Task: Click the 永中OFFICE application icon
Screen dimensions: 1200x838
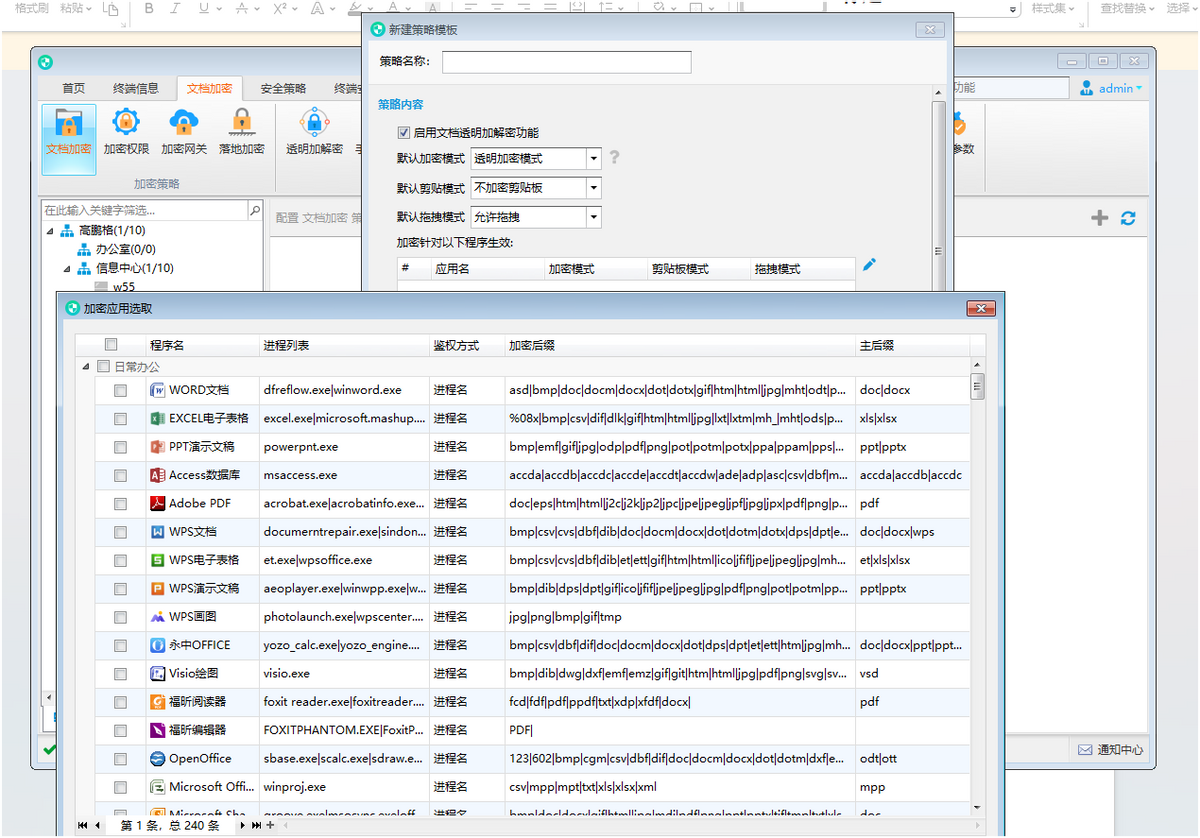Action: pos(157,645)
